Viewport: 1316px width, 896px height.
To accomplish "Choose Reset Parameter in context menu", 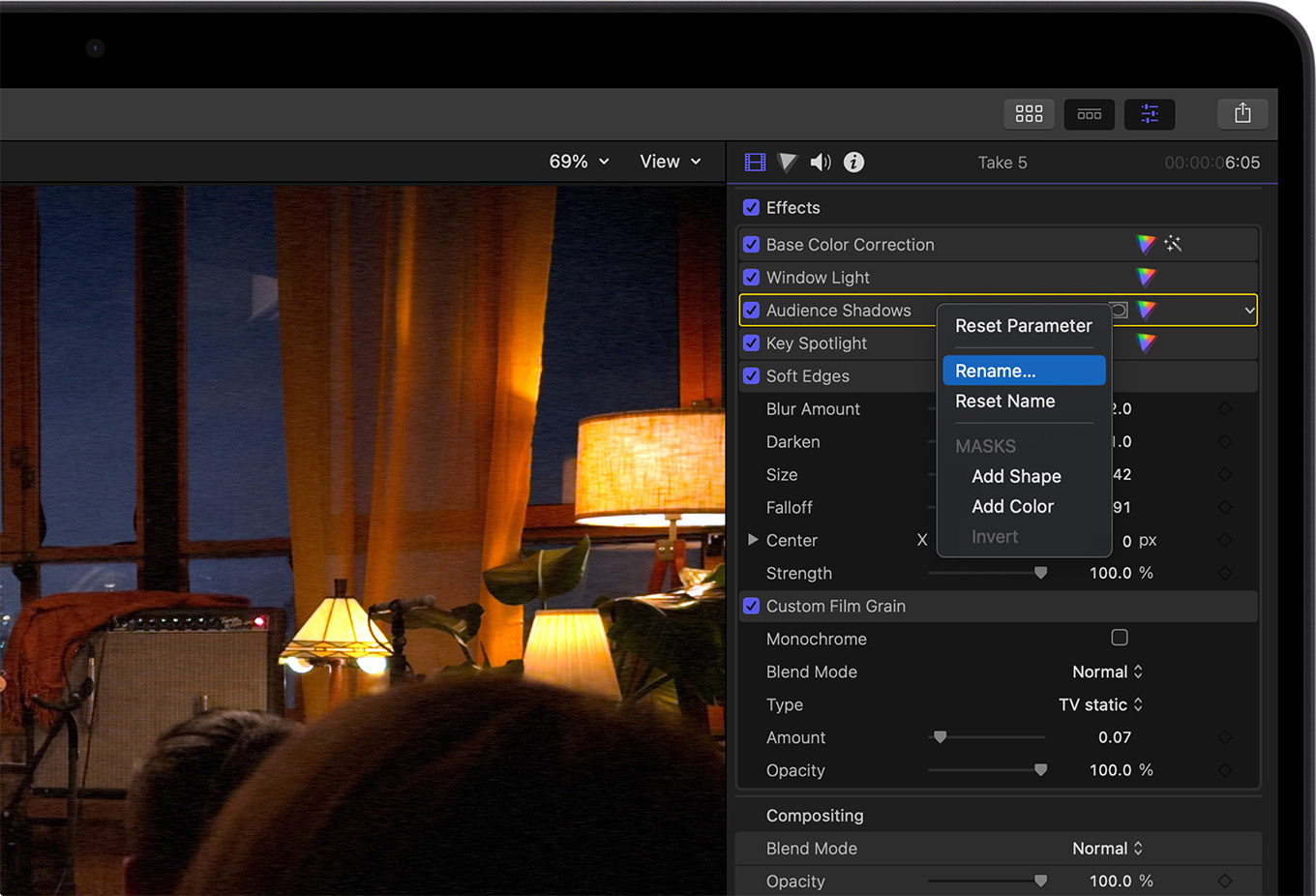I will pyautogui.click(x=1024, y=326).
